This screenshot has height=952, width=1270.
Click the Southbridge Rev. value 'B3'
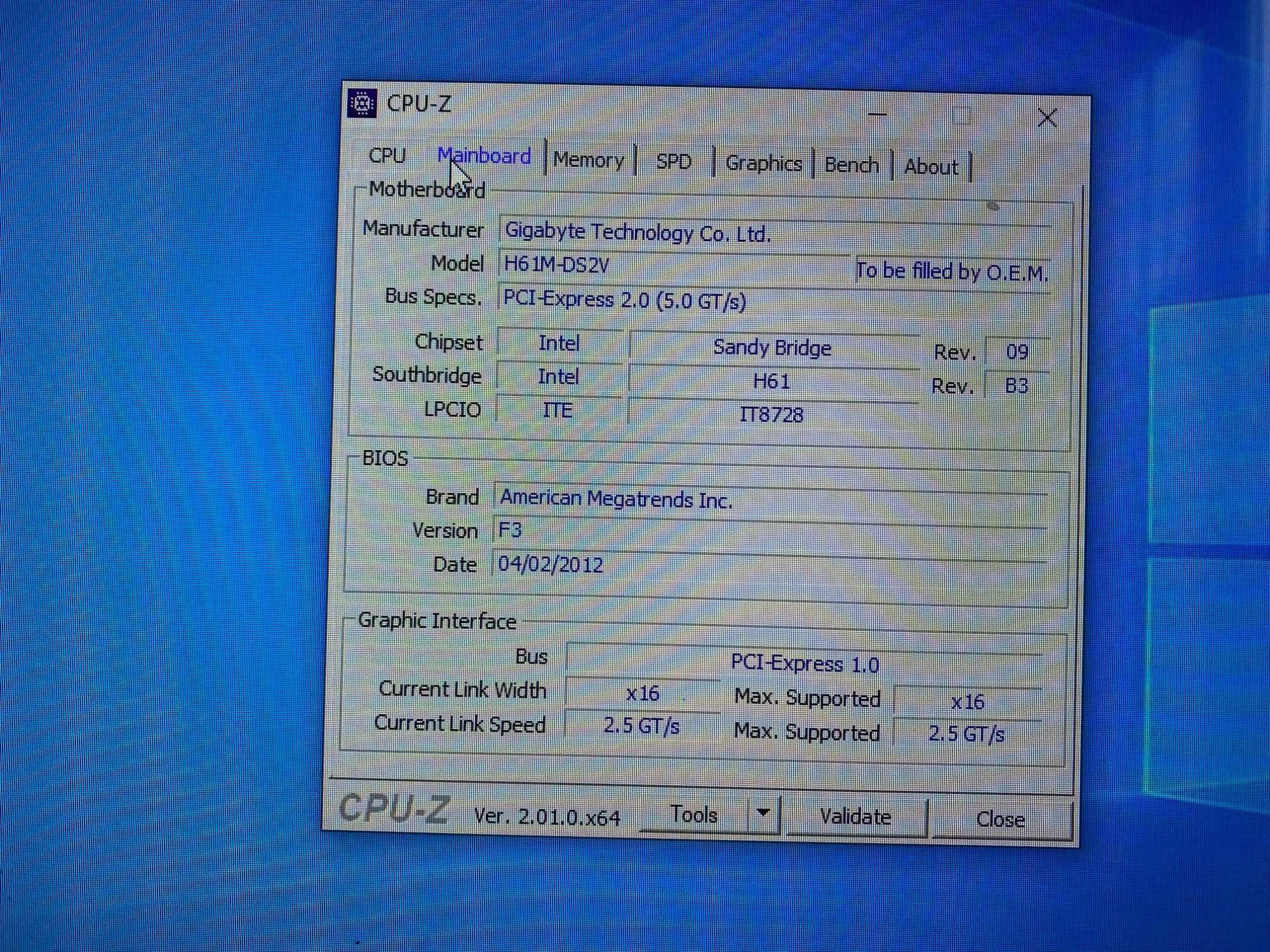[x=1017, y=386]
